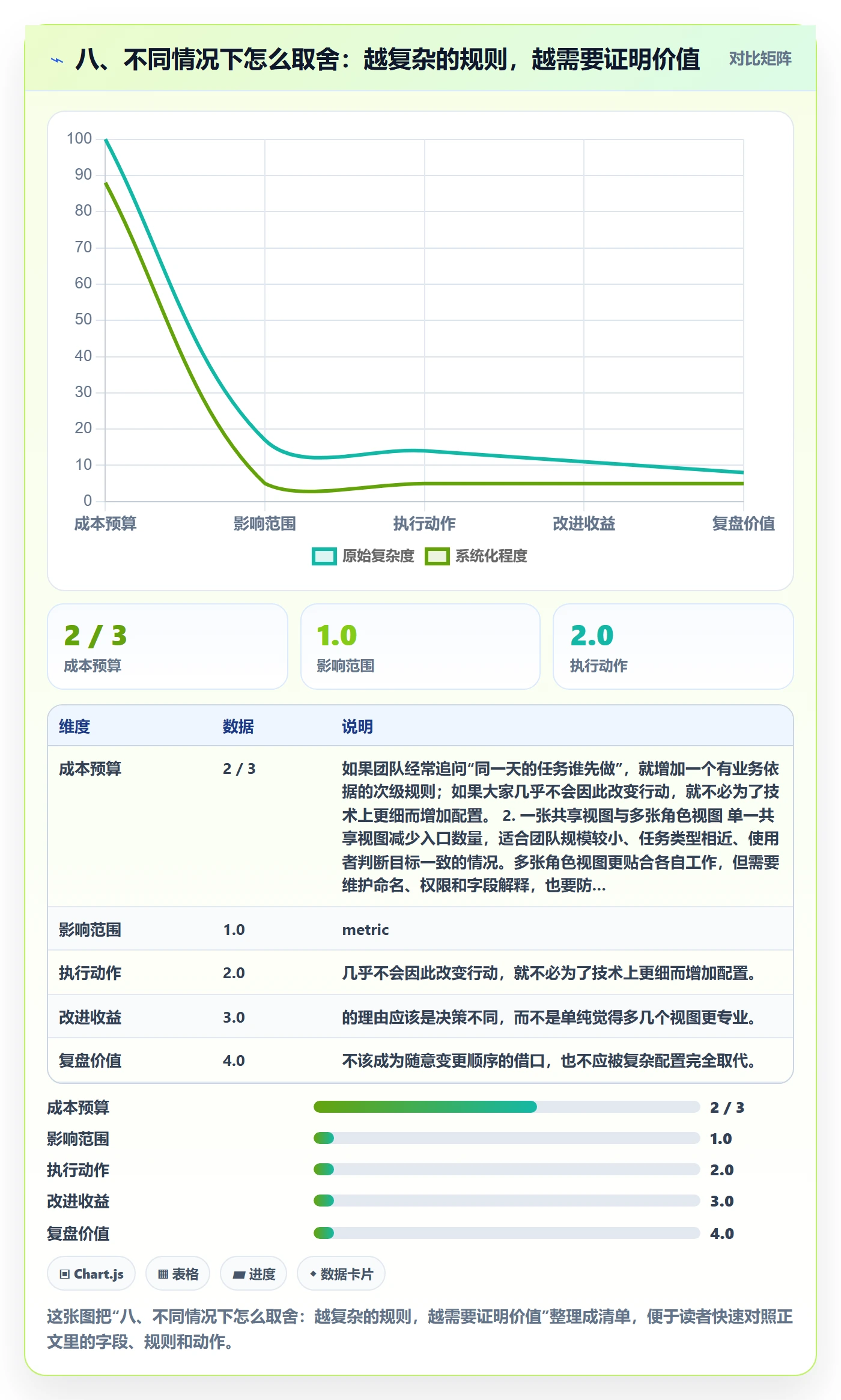Click the Chart.js chip square icon
The height and width of the screenshot is (1400, 841).
(65, 1274)
